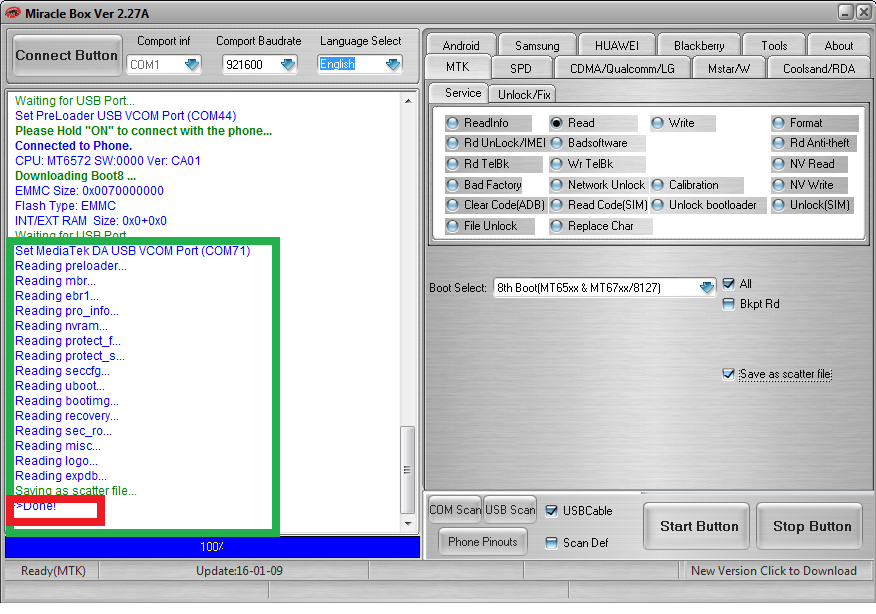Viewport: 876px width, 614px height.
Task: Open the Language Select dropdown arrow
Action: tap(393, 64)
